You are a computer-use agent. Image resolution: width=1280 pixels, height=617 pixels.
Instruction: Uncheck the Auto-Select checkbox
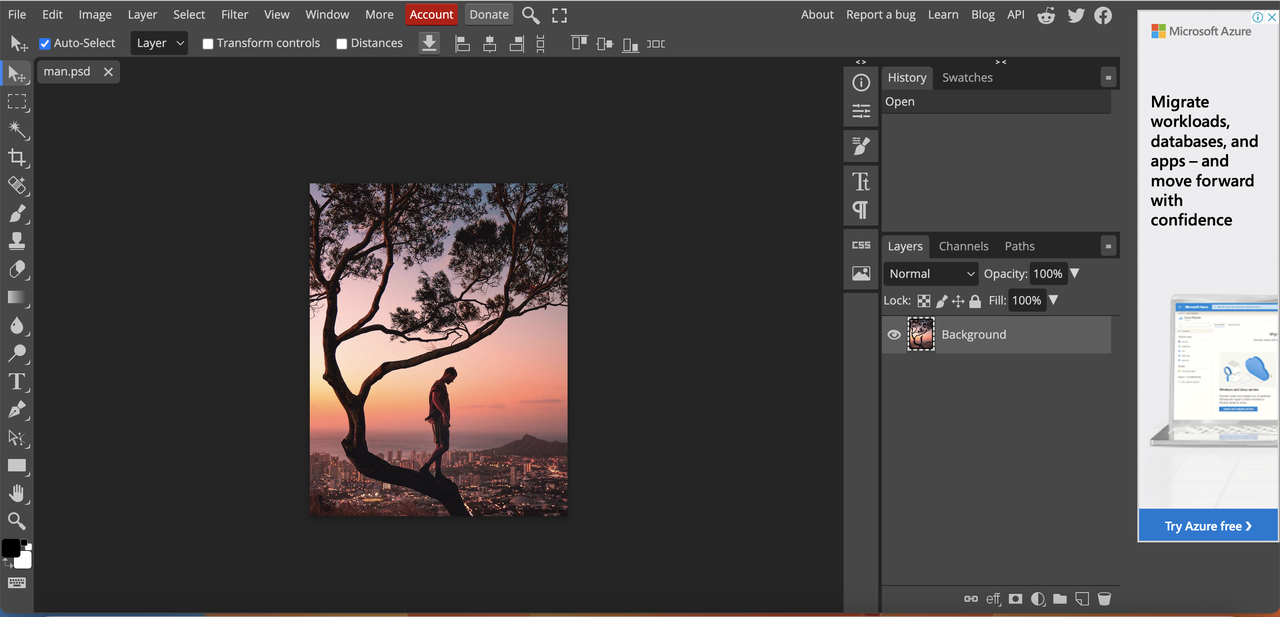45,43
